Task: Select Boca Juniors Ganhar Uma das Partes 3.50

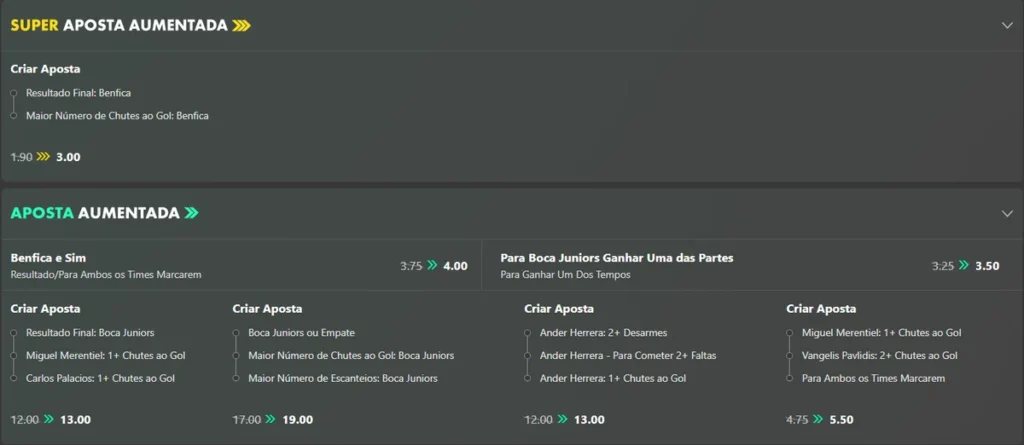Action: [987, 266]
